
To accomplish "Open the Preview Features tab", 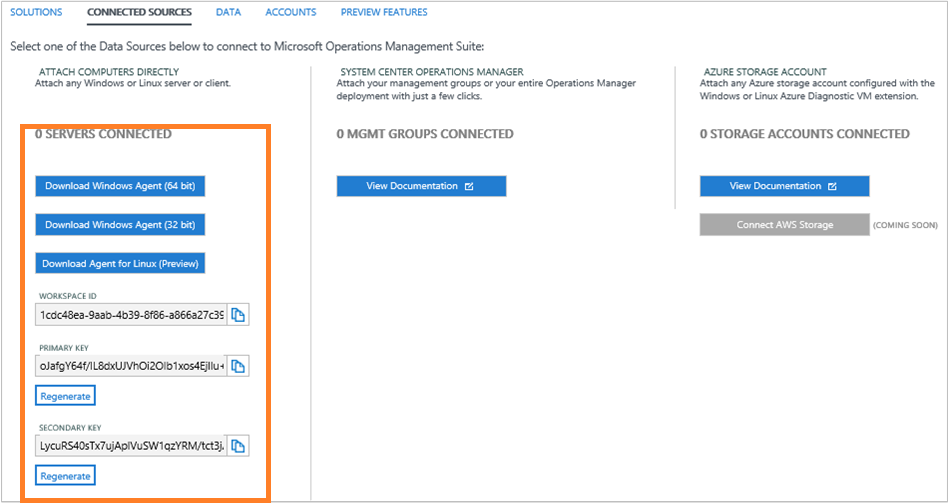I will pos(384,13).
